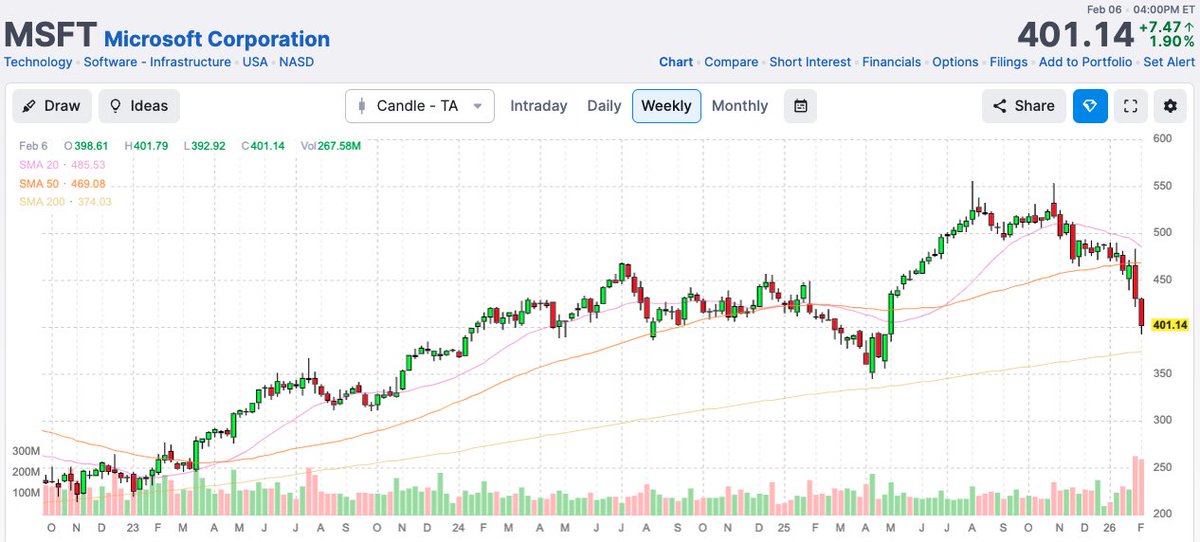Click the L 392.92 low value

[x=205, y=146]
